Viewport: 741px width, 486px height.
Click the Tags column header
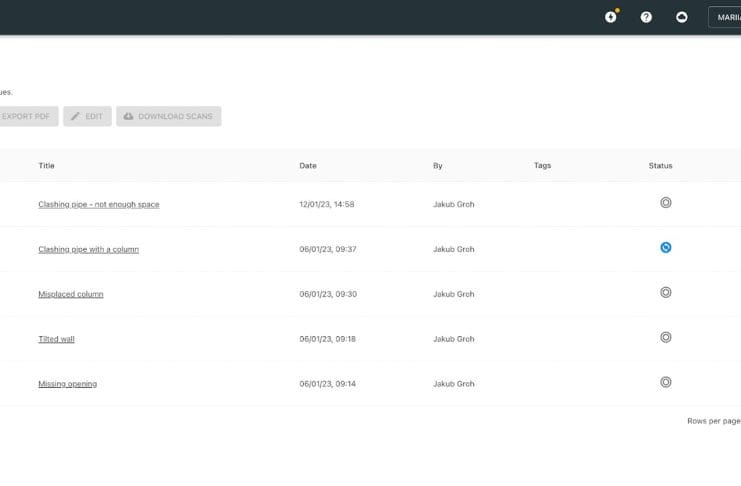coord(542,166)
